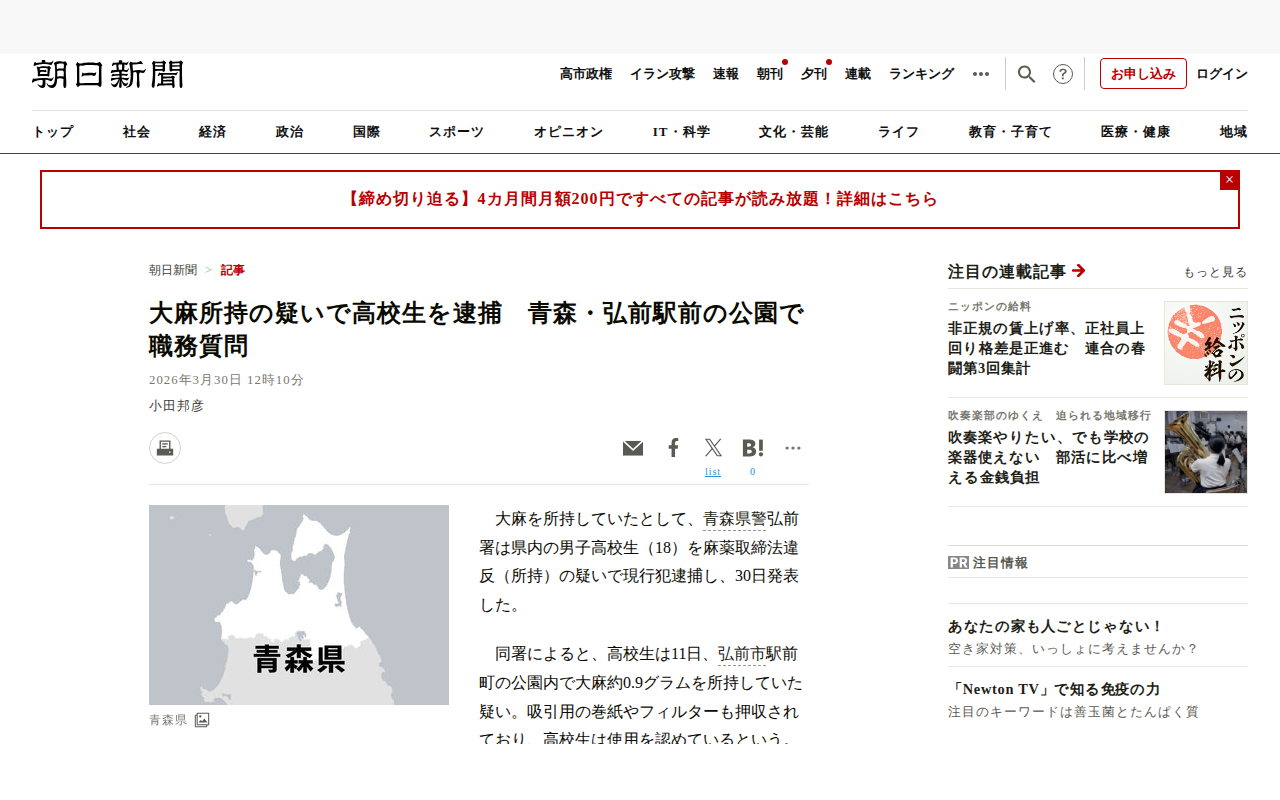Open the Newton TV PR link
Viewport: 1280px width, 800px height.
coord(1054,689)
